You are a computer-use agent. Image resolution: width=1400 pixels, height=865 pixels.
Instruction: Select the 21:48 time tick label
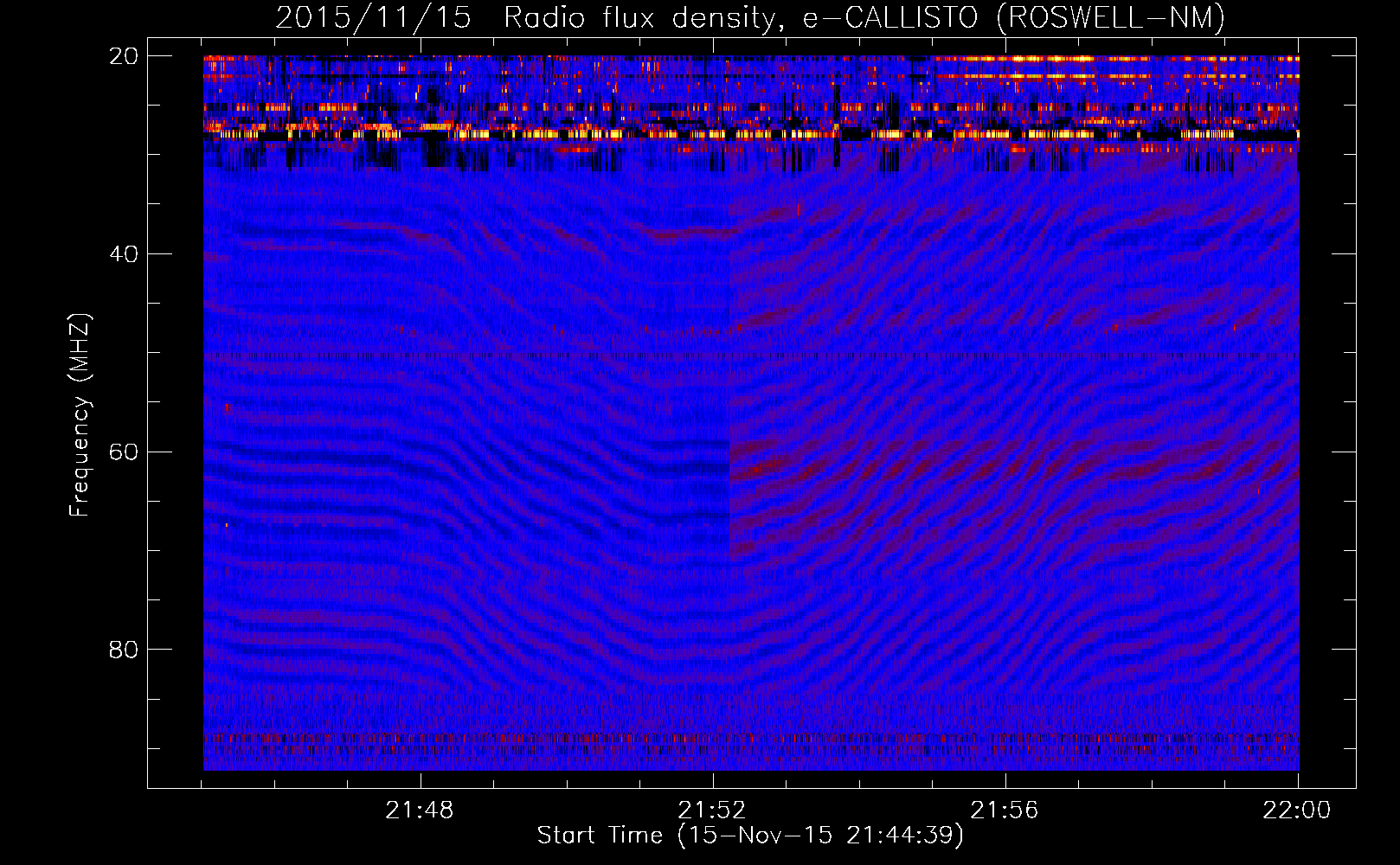420,811
